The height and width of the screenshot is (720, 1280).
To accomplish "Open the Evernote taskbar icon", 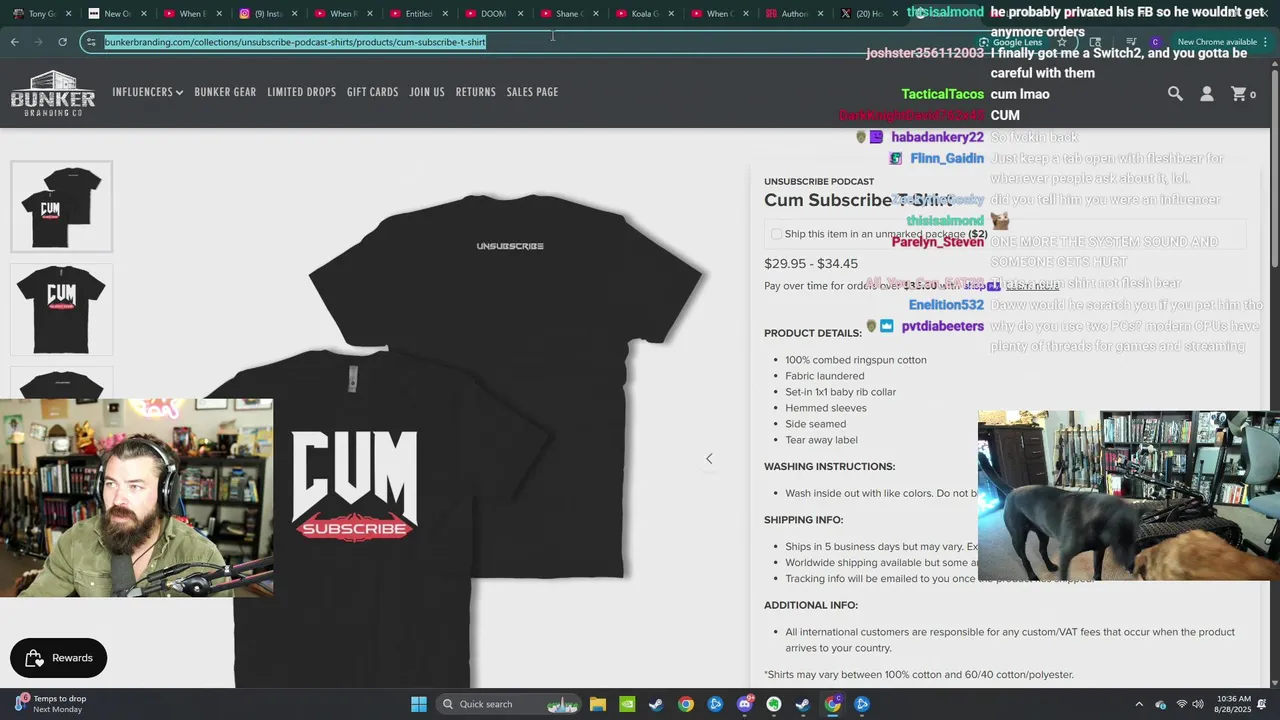I will coord(774,704).
